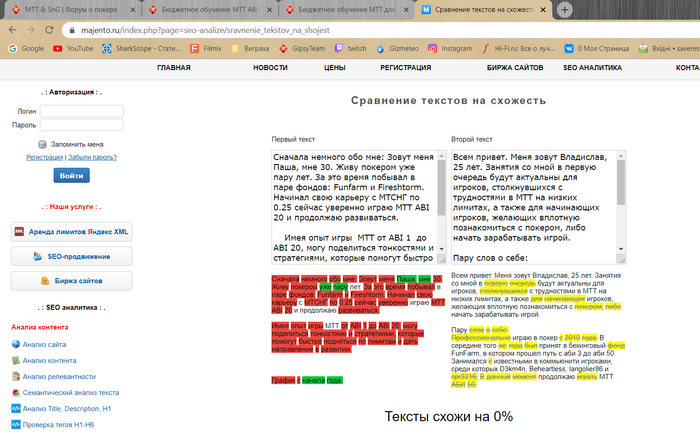Open the НОВОСТИ menu item
The width and height of the screenshot is (700, 434).
click(270, 67)
